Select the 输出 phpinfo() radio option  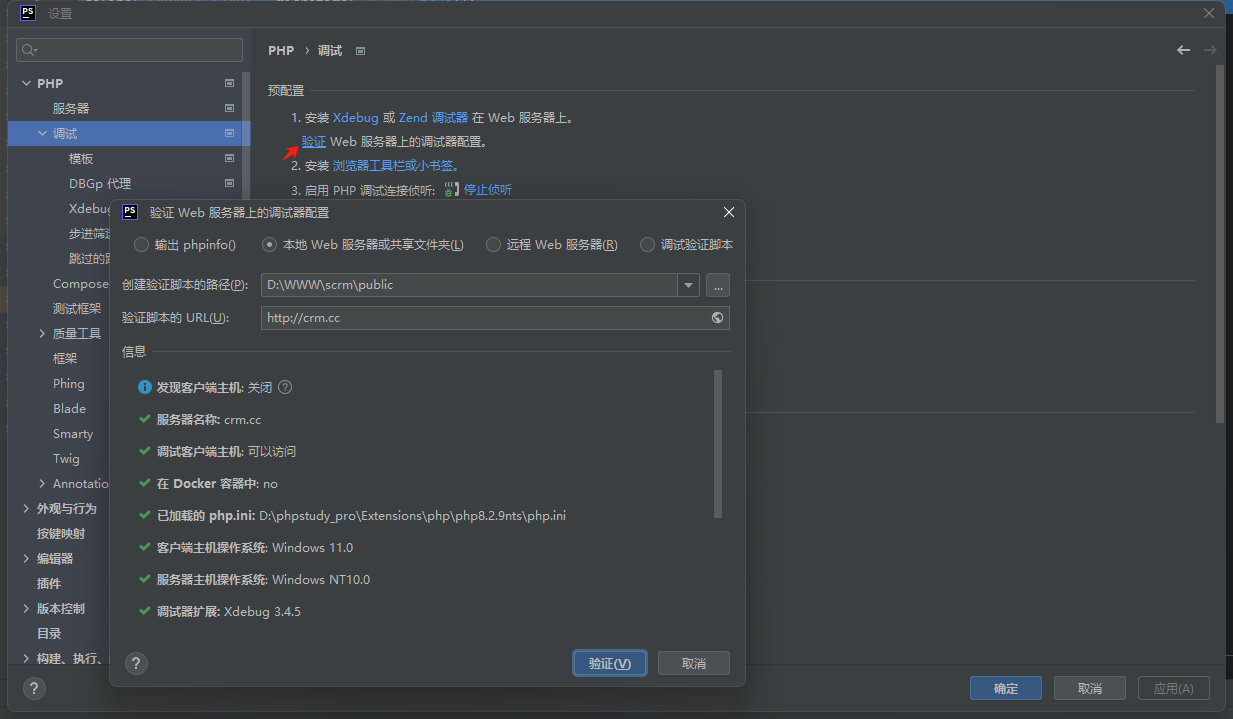142,245
